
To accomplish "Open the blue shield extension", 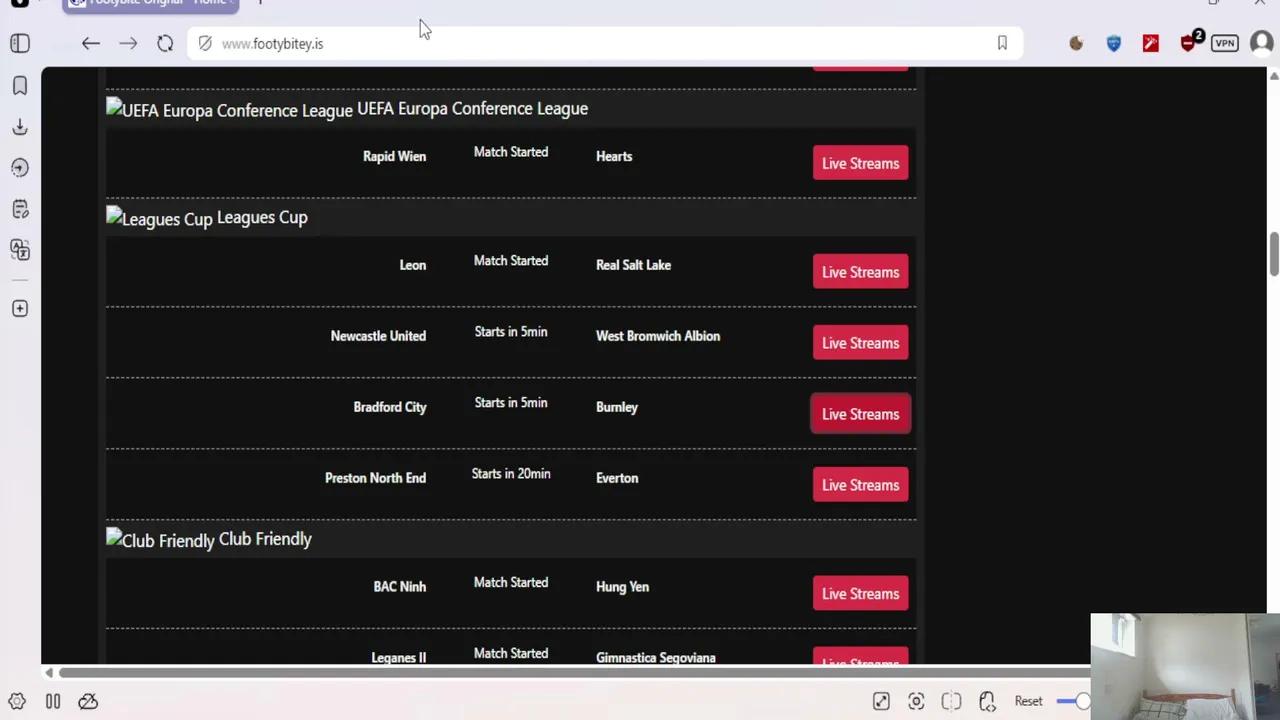I will click(1114, 43).
